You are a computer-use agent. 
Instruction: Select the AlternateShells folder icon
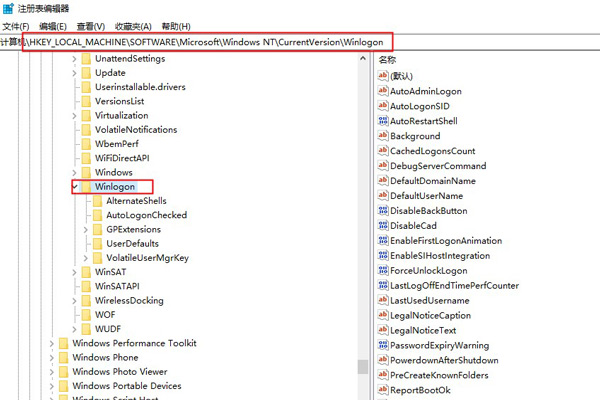pyautogui.click(x=98, y=201)
